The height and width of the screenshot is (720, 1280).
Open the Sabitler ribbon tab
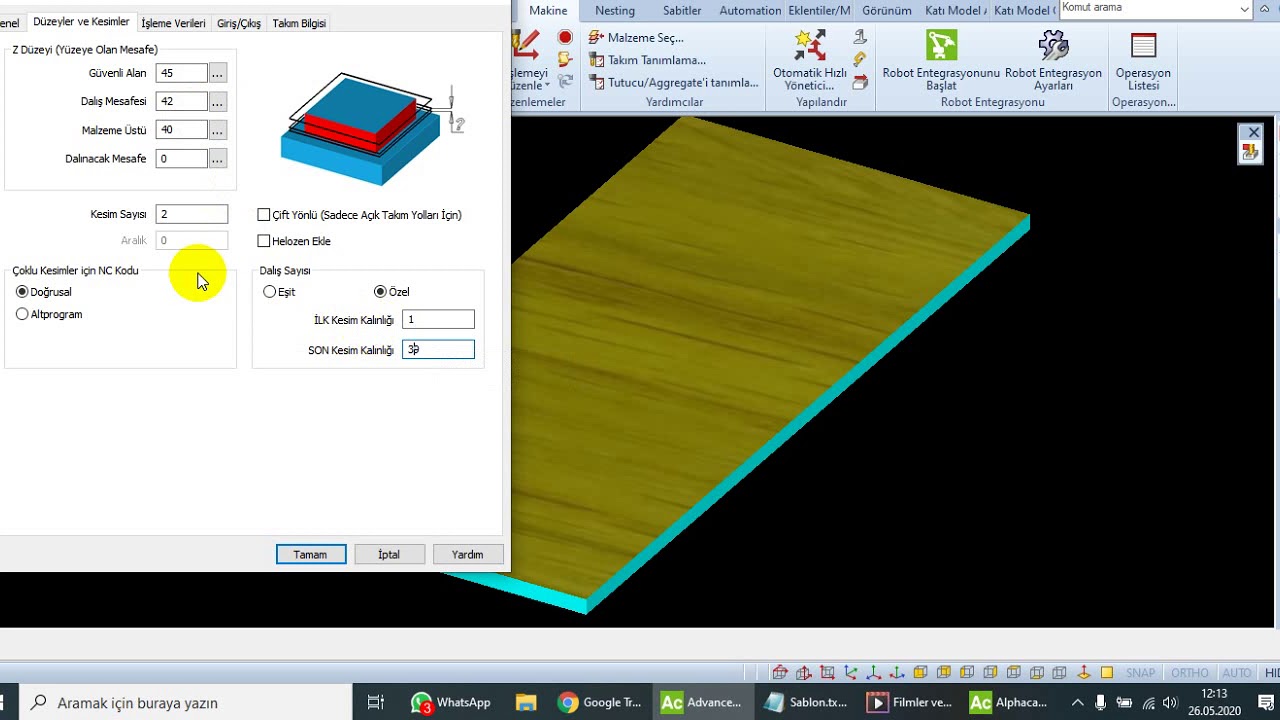(682, 10)
